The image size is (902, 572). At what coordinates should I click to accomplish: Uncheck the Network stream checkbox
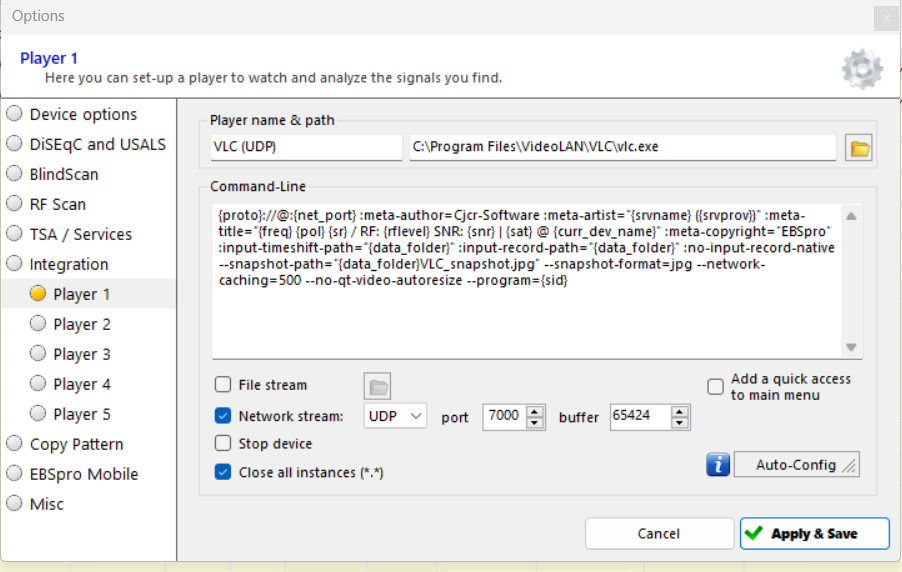223,416
